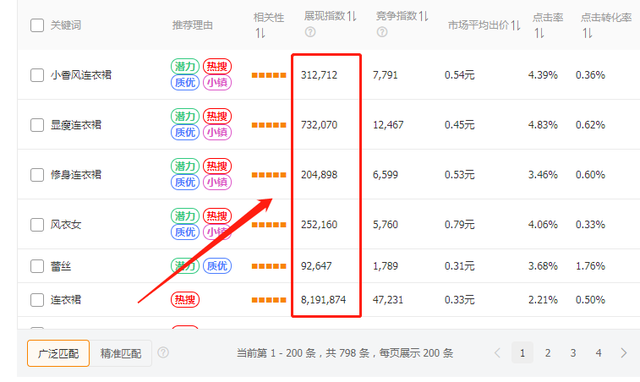Click 热搜 tag in 修身连衣裙 row
The width and height of the screenshot is (640, 382).
(x=217, y=166)
